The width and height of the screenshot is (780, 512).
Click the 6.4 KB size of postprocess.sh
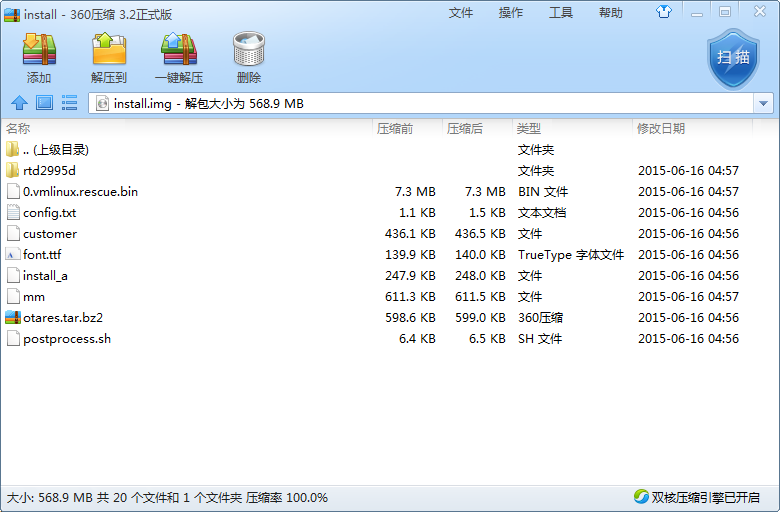(x=417, y=339)
